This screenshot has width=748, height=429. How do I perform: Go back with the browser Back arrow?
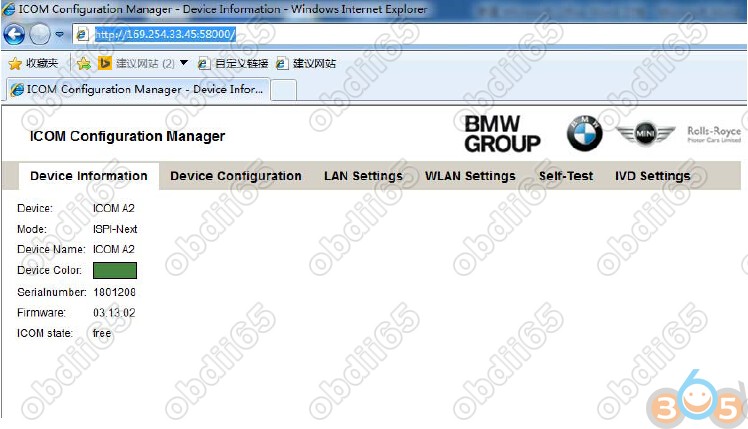point(14,34)
